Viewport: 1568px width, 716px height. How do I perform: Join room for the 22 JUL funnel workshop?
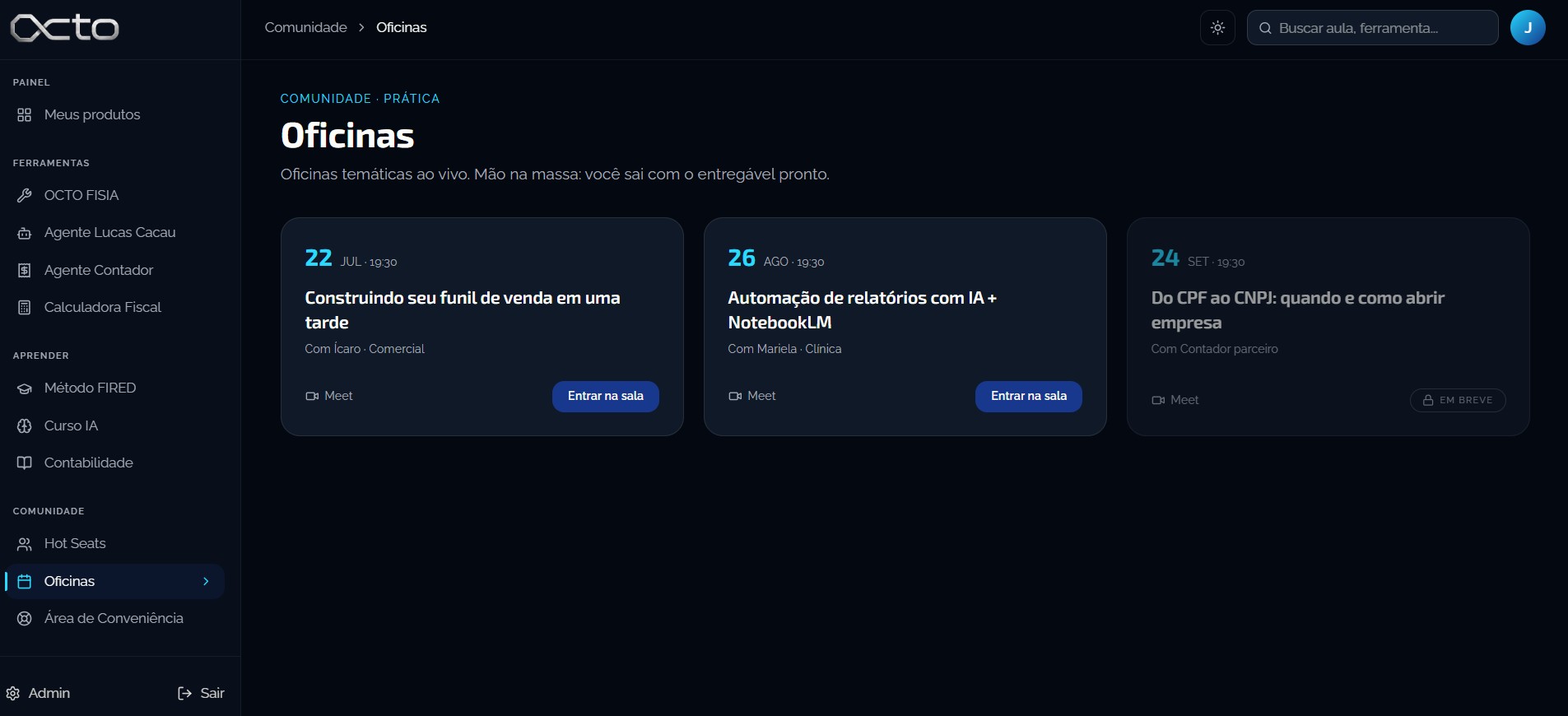click(605, 397)
